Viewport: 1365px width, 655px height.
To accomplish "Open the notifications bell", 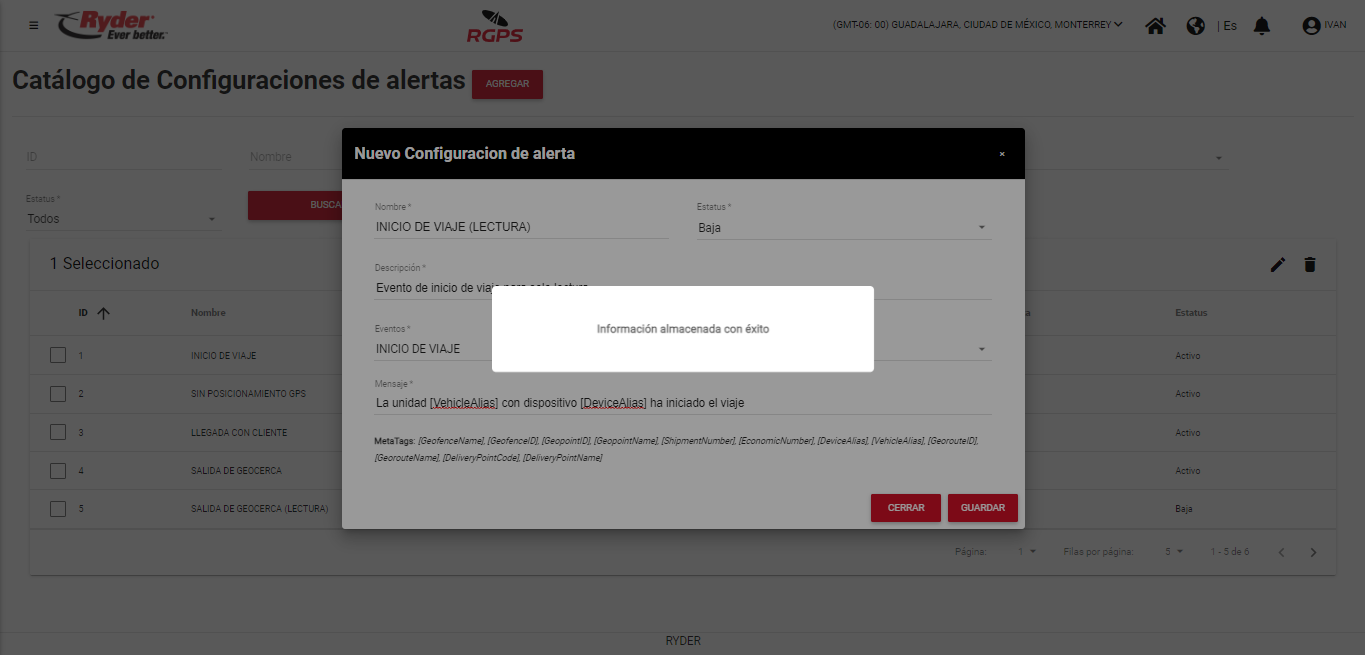I will [1262, 26].
